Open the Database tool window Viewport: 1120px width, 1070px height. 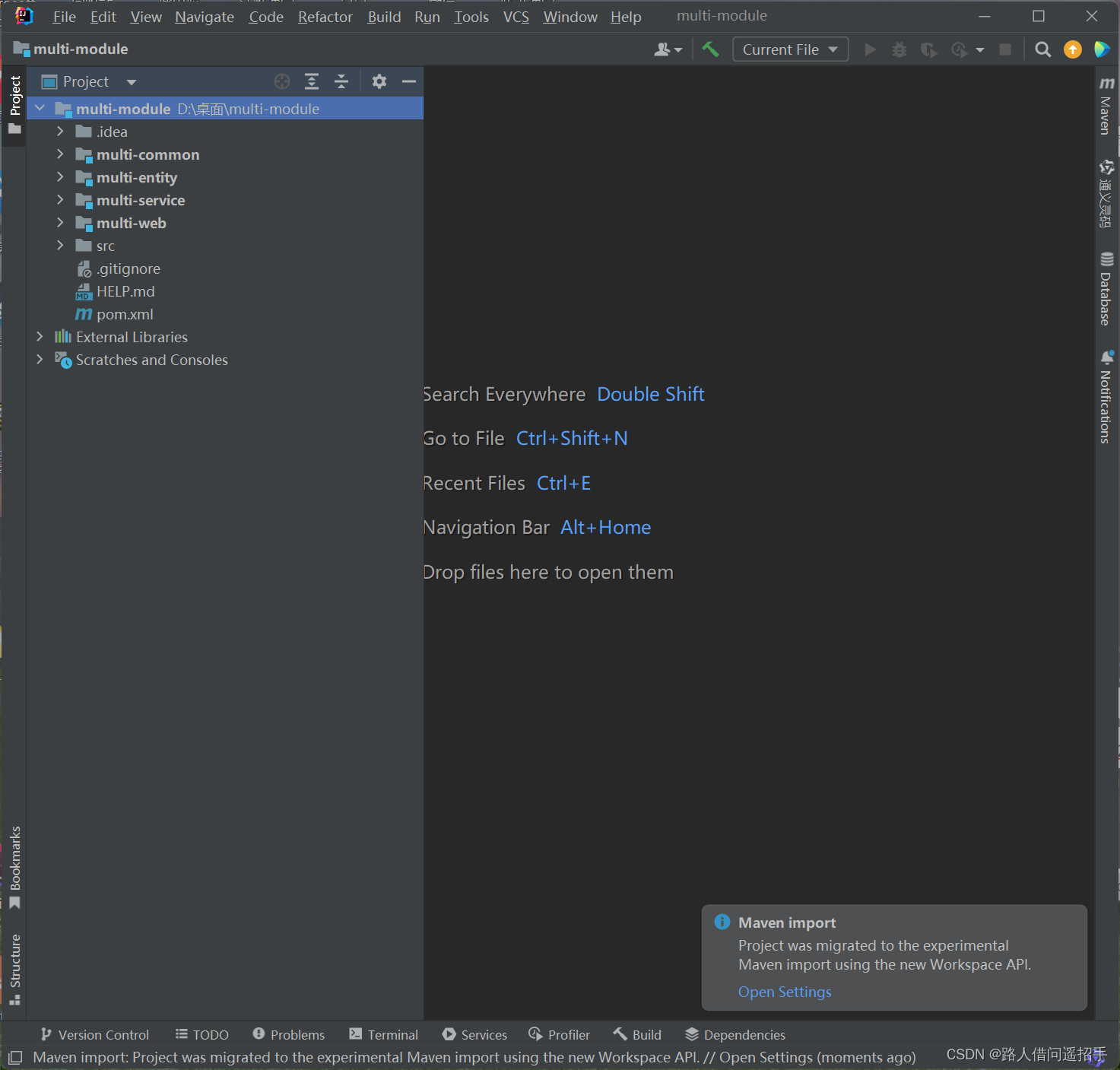[1106, 288]
